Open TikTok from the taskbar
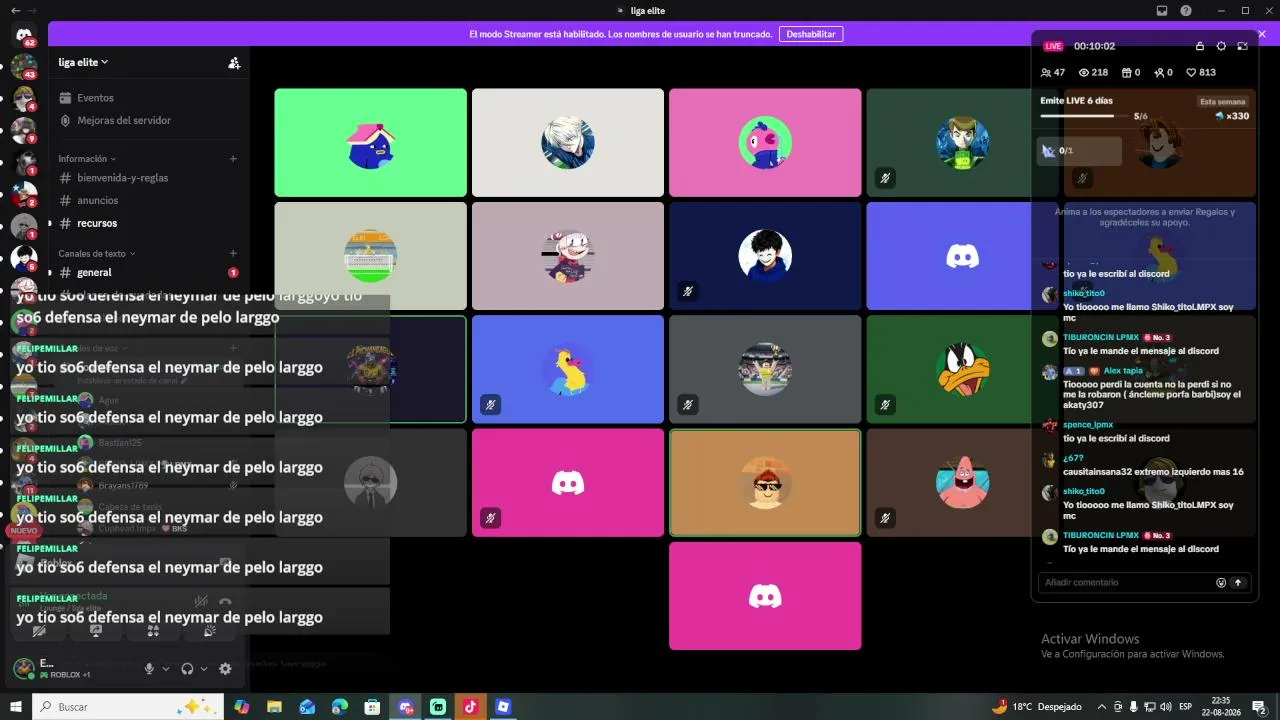 point(470,707)
